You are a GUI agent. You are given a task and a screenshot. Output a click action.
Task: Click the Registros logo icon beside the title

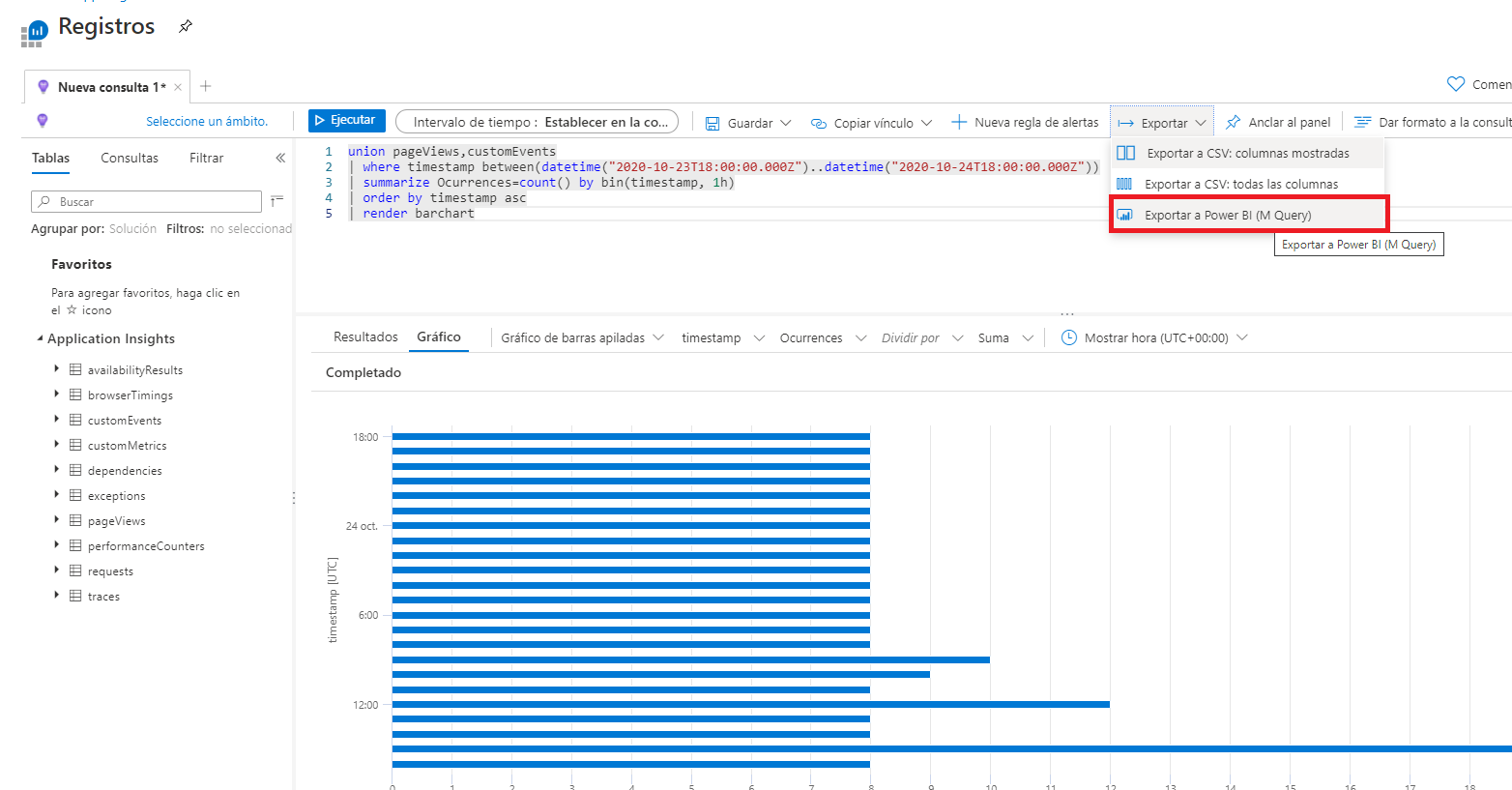31,33
